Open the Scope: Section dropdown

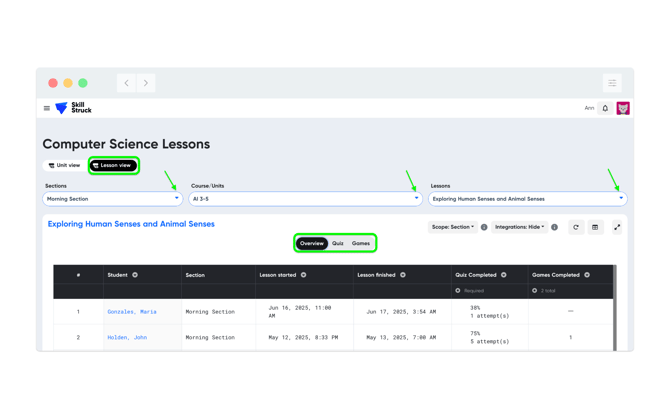tap(453, 227)
